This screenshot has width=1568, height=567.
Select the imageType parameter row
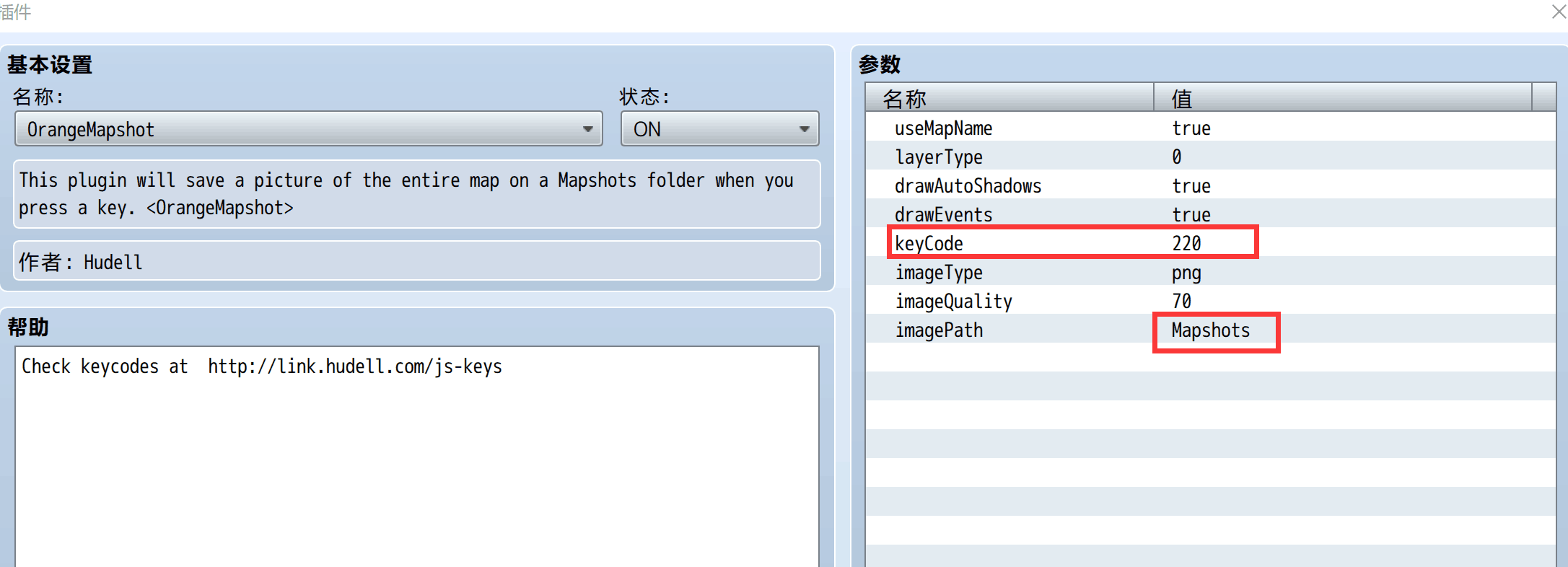[x=1210, y=272]
